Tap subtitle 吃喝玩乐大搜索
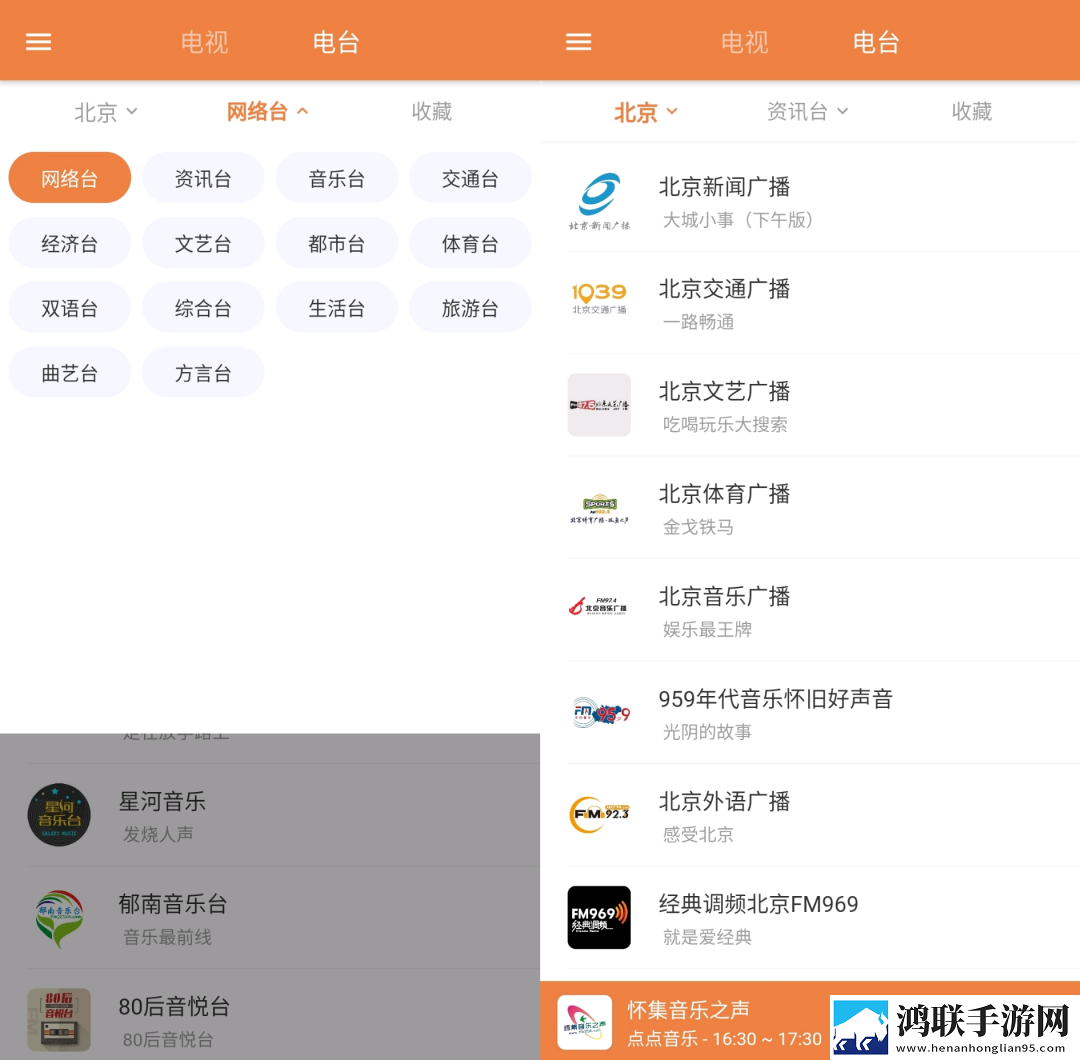Image resolution: width=1080 pixels, height=1060 pixels. [x=725, y=425]
